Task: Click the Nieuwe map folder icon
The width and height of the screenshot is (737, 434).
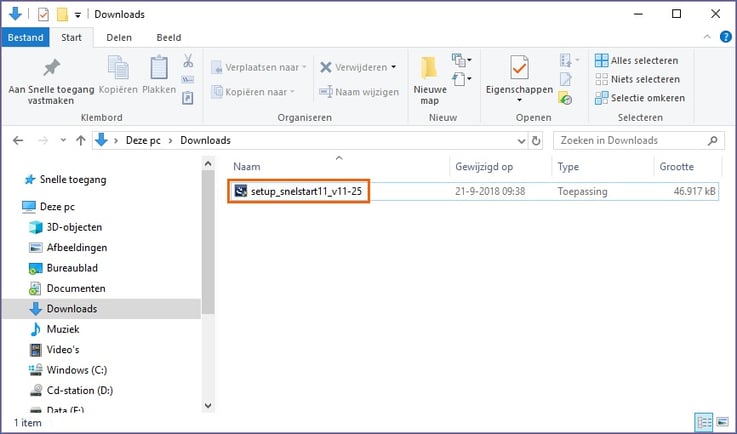Action: (429, 68)
